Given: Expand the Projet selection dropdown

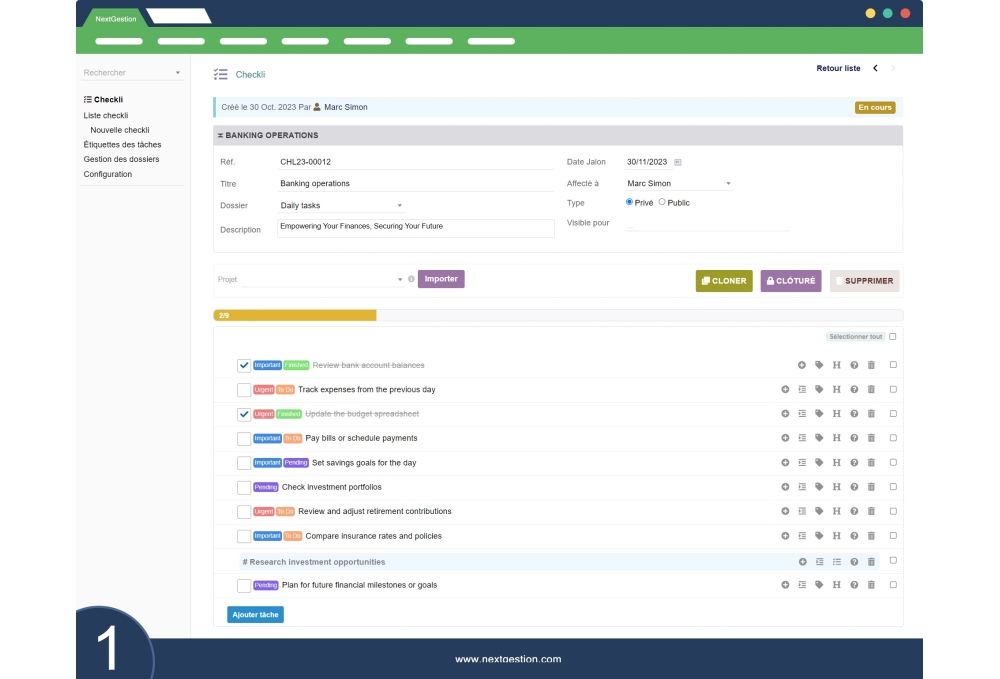Looking at the screenshot, I should [402, 279].
